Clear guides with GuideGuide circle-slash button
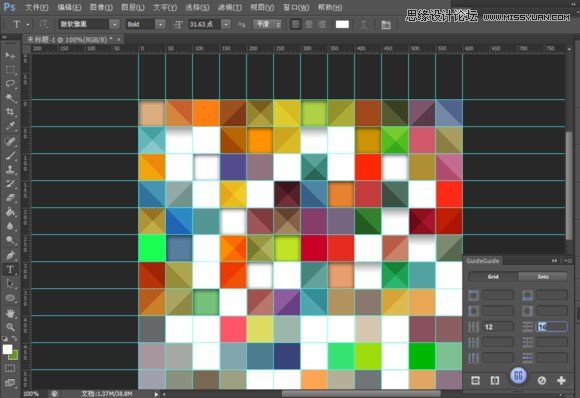 (x=542, y=381)
